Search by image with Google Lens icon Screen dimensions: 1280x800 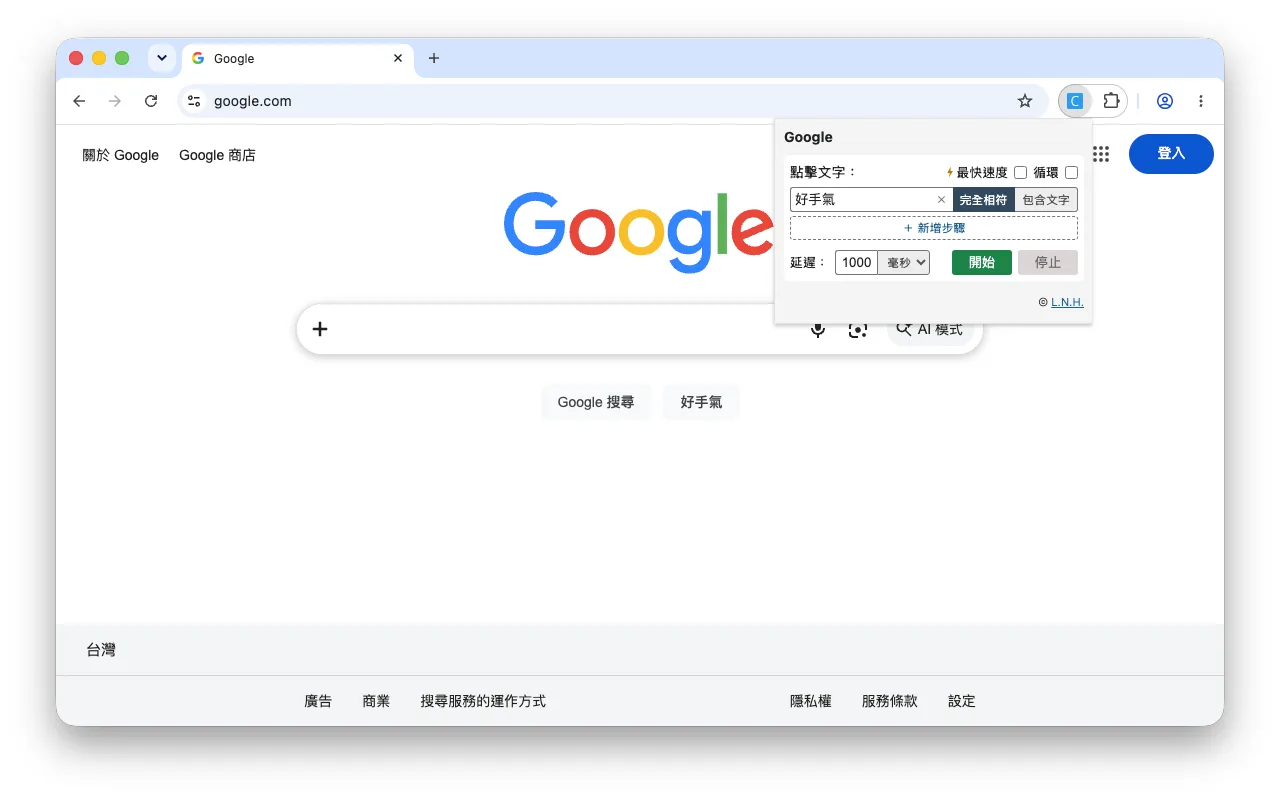pyautogui.click(x=857, y=329)
